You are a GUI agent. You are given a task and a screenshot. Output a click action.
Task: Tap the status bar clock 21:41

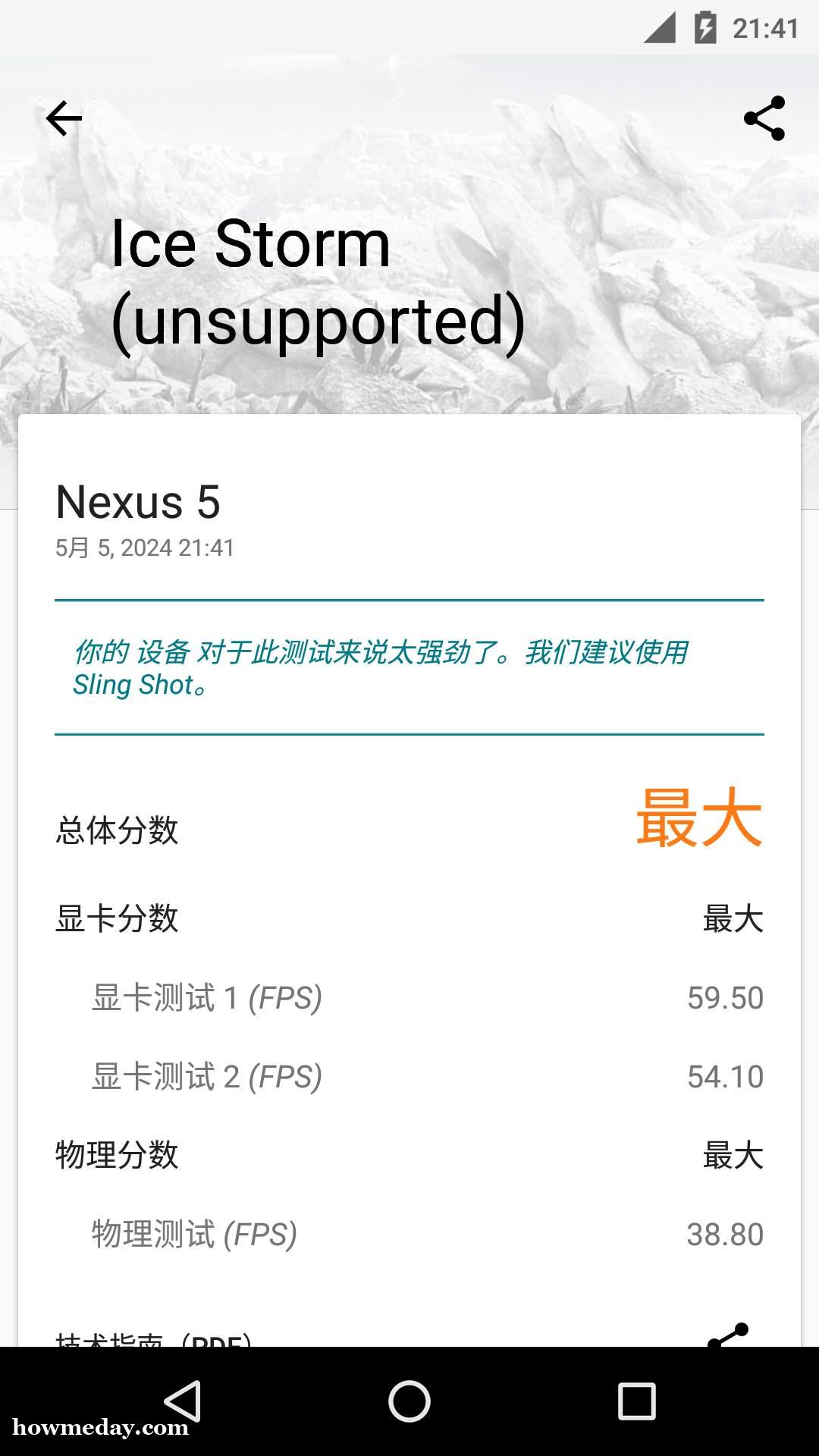tap(765, 29)
